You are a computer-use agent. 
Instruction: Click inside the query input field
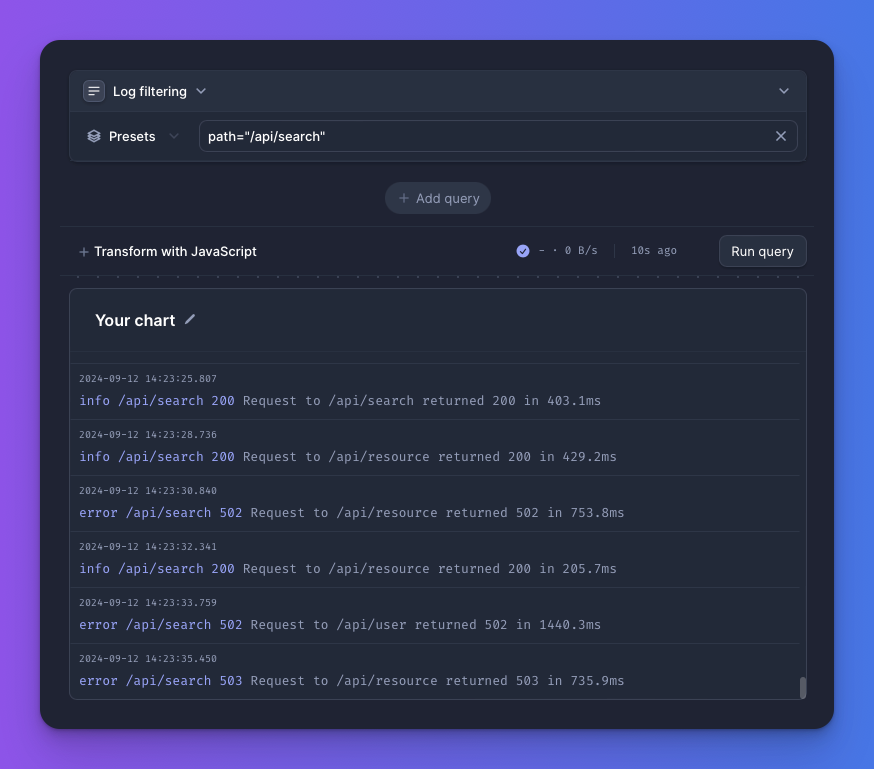tap(450, 136)
